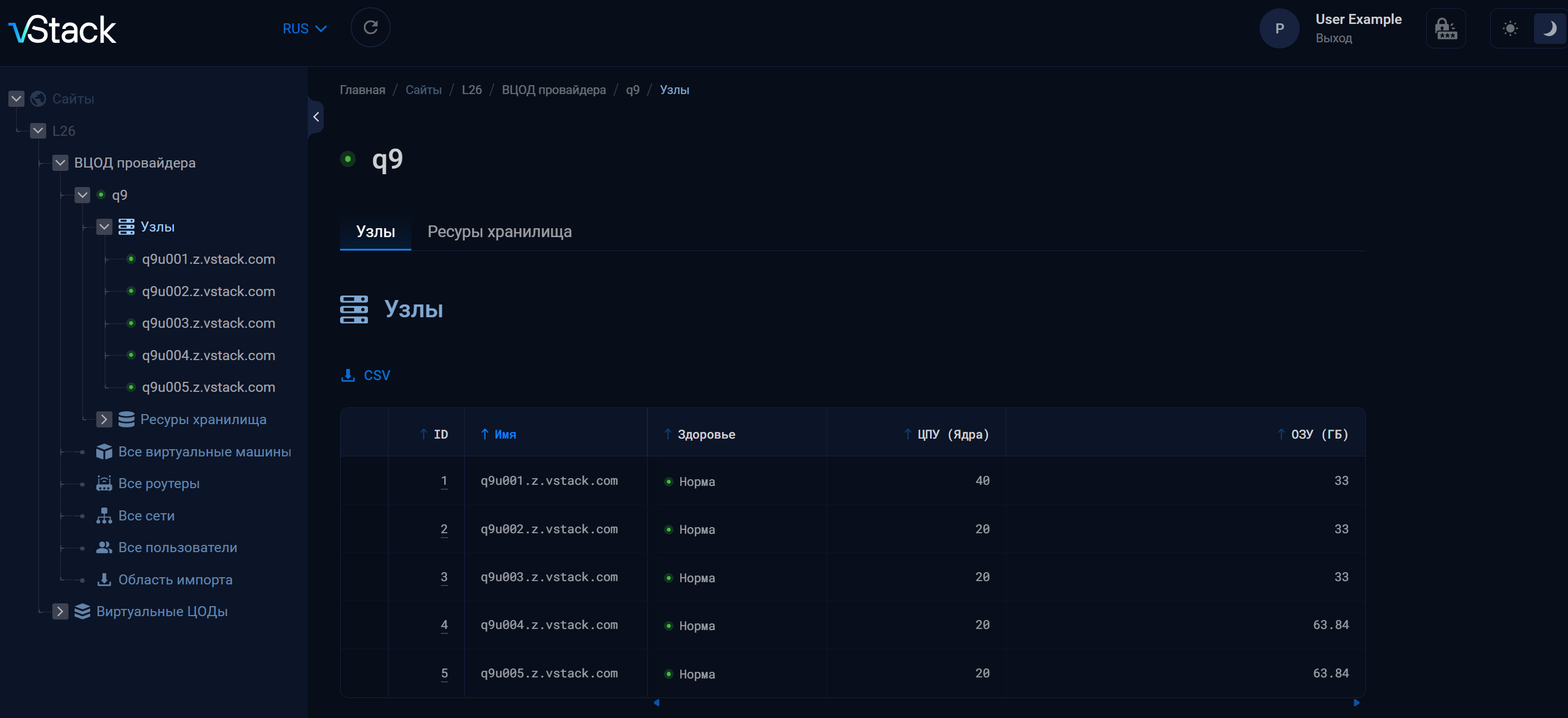1568x718 pixels.
Task: Switch to Ресуры хранилища tab
Action: pyautogui.click(x=499, y=232)
